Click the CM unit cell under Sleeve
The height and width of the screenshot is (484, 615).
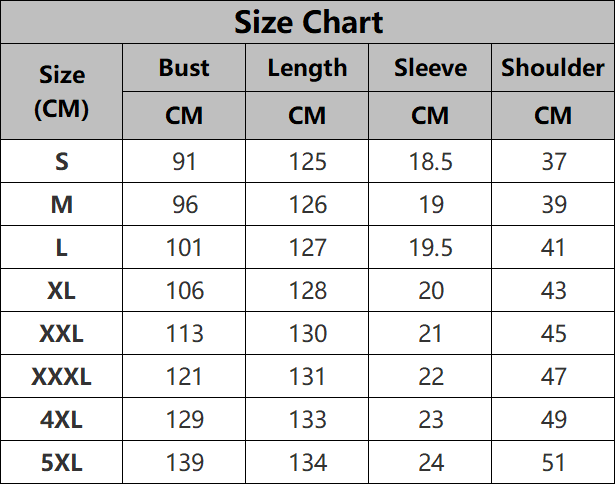[x=430, y=116]
